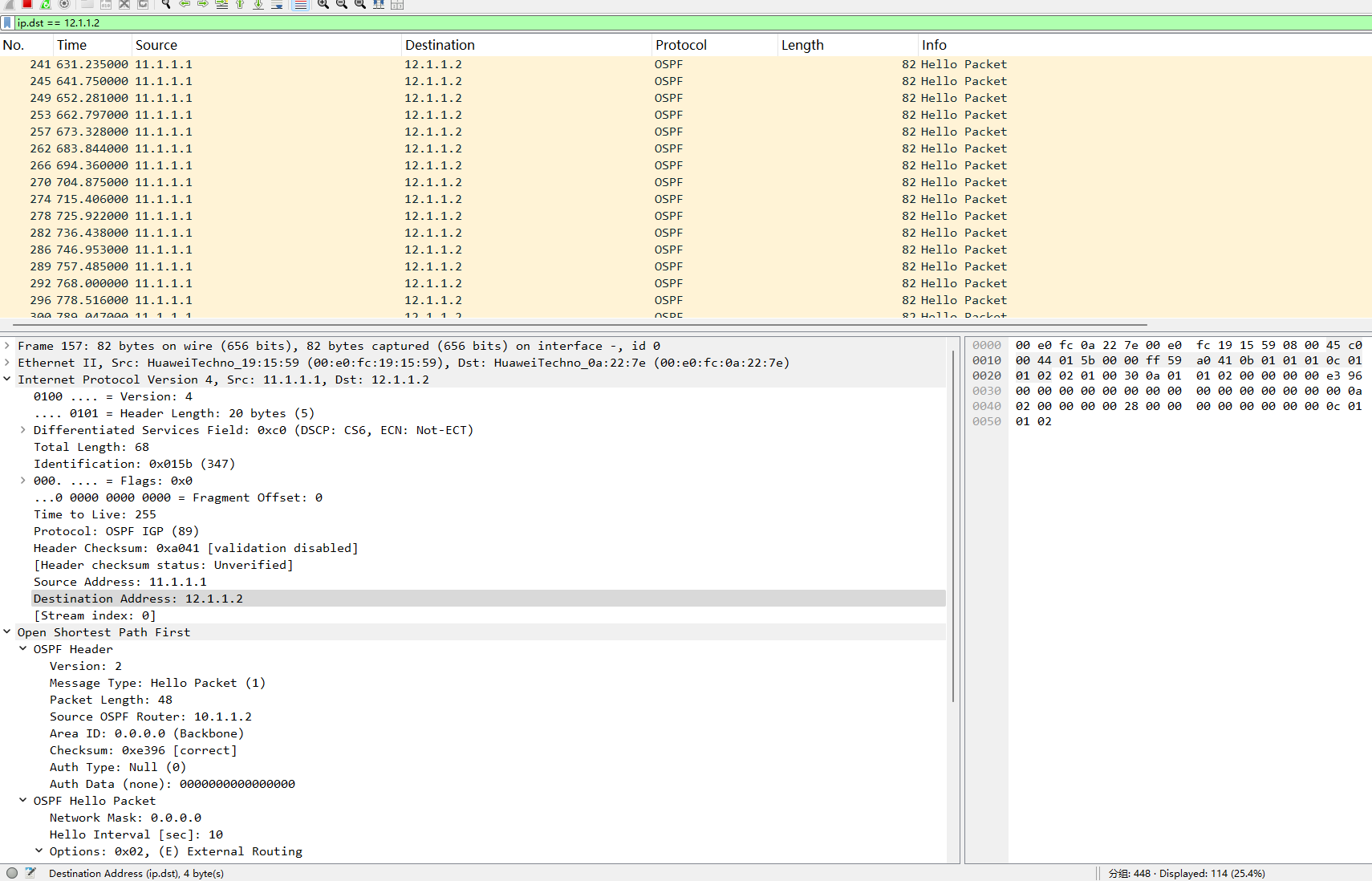Collapse the Options: 0x02 node
The height and width of the screenshot is (881, 1372).
click(39, 851)
